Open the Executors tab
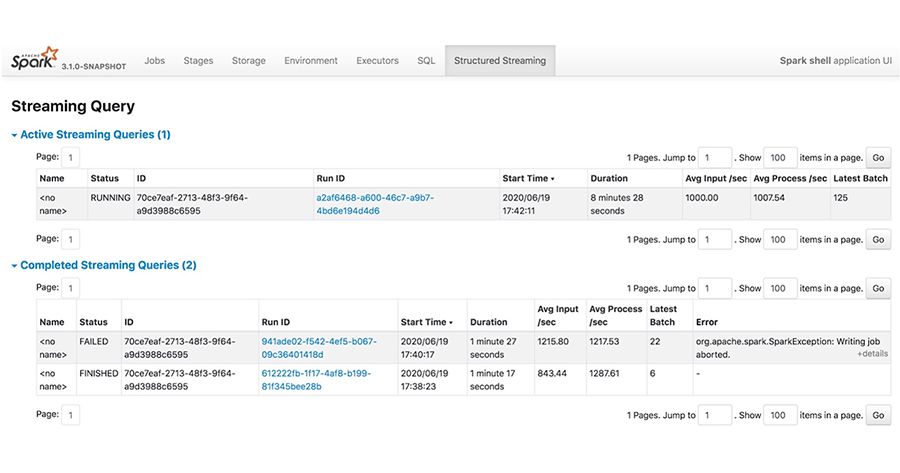Screen dimensions: 900x473 tap(377, 61)
